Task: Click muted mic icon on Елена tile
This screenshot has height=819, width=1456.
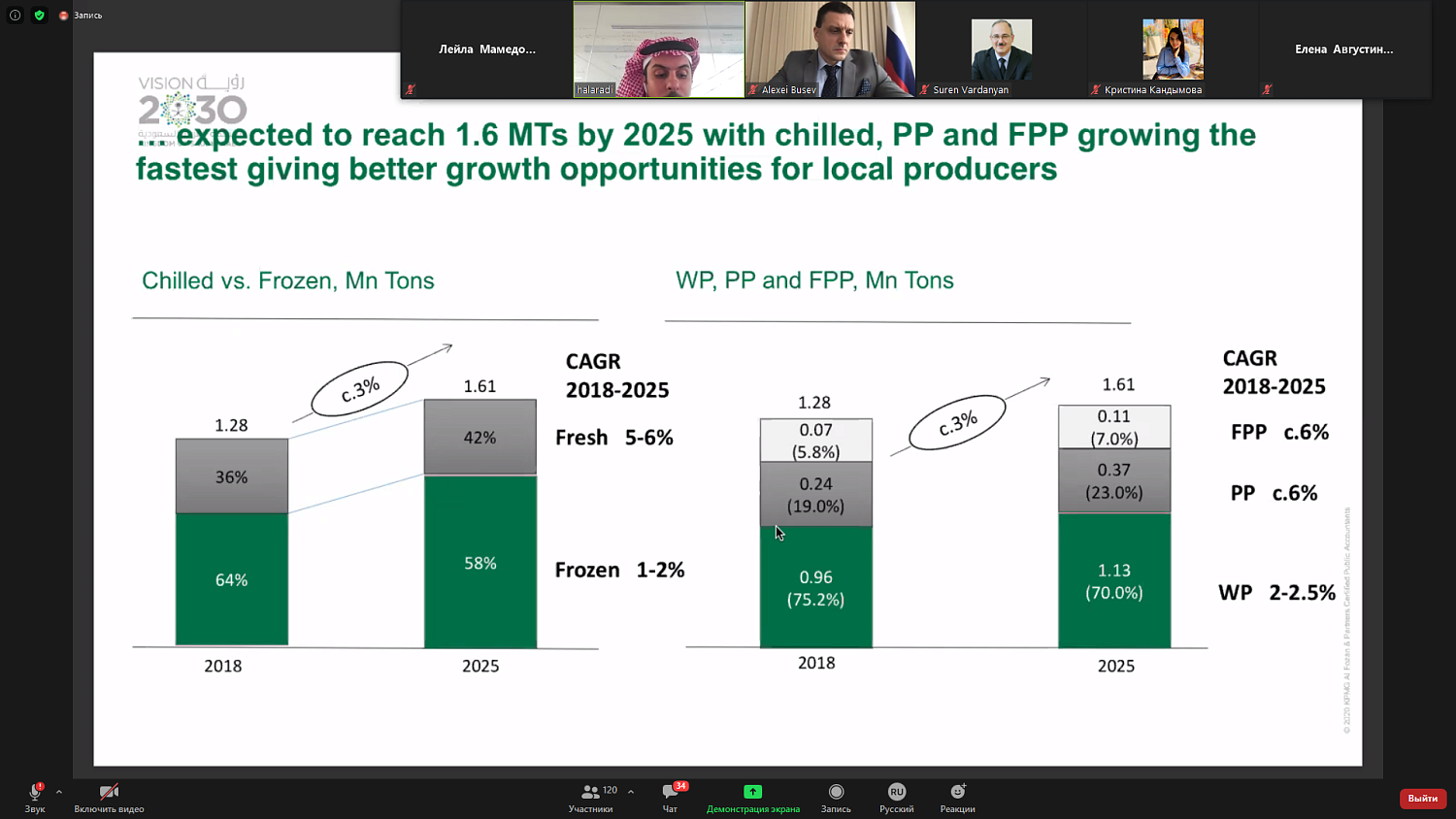Action: pos(1267,89)
